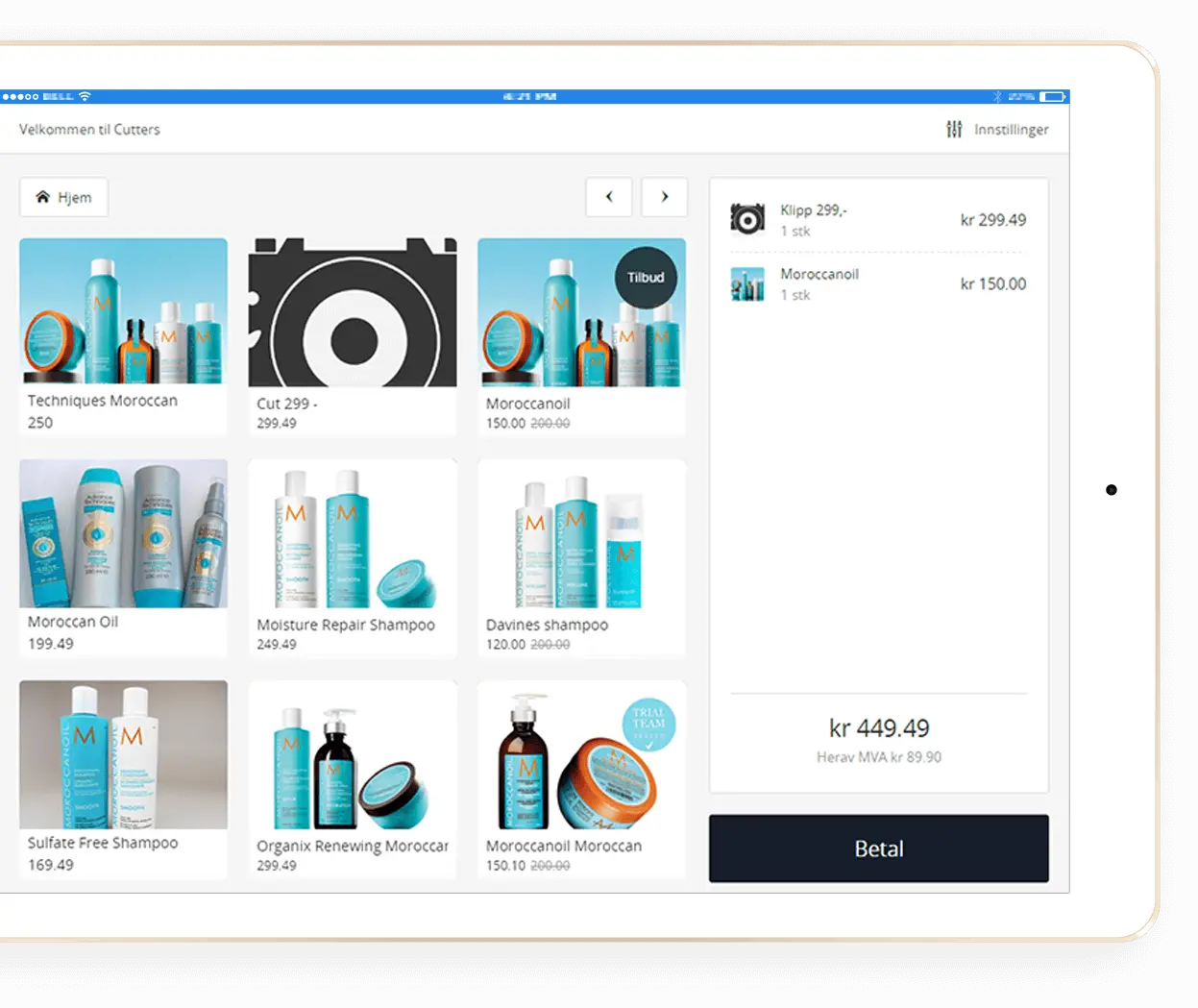Select Davines shampoo product image
The height and width of the screenshot is (1008, 1198).
click(581, 533)
